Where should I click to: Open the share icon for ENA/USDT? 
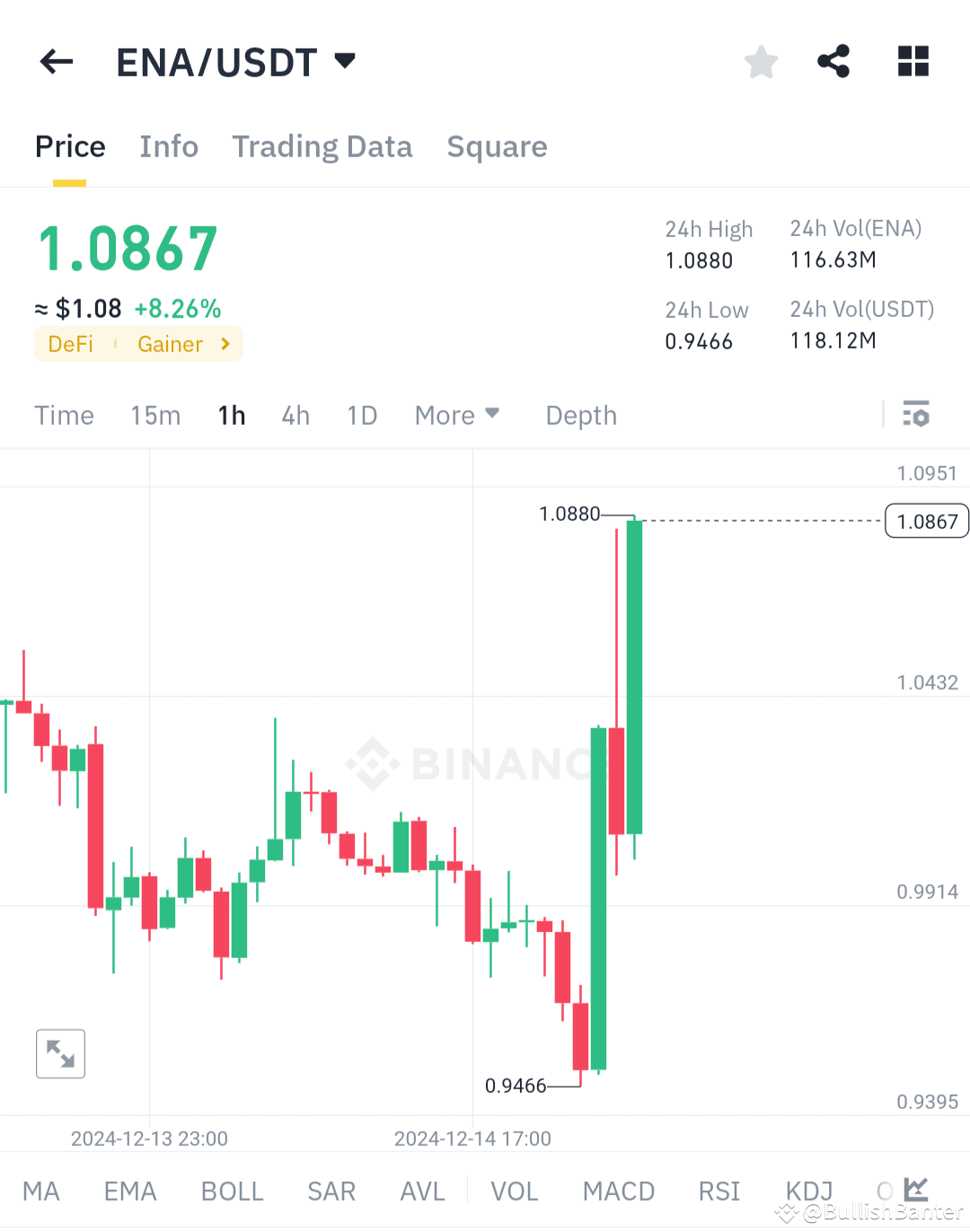(833, 61)
